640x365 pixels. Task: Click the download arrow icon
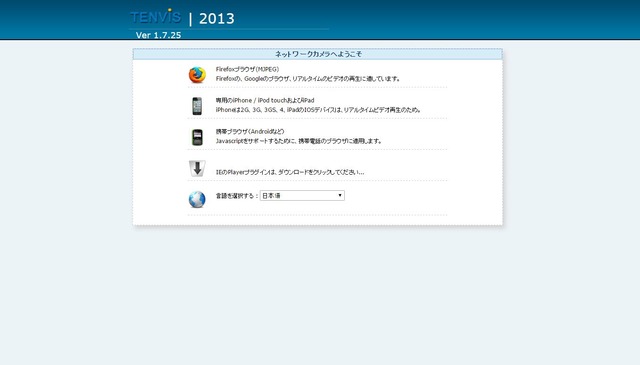[197, 169]
